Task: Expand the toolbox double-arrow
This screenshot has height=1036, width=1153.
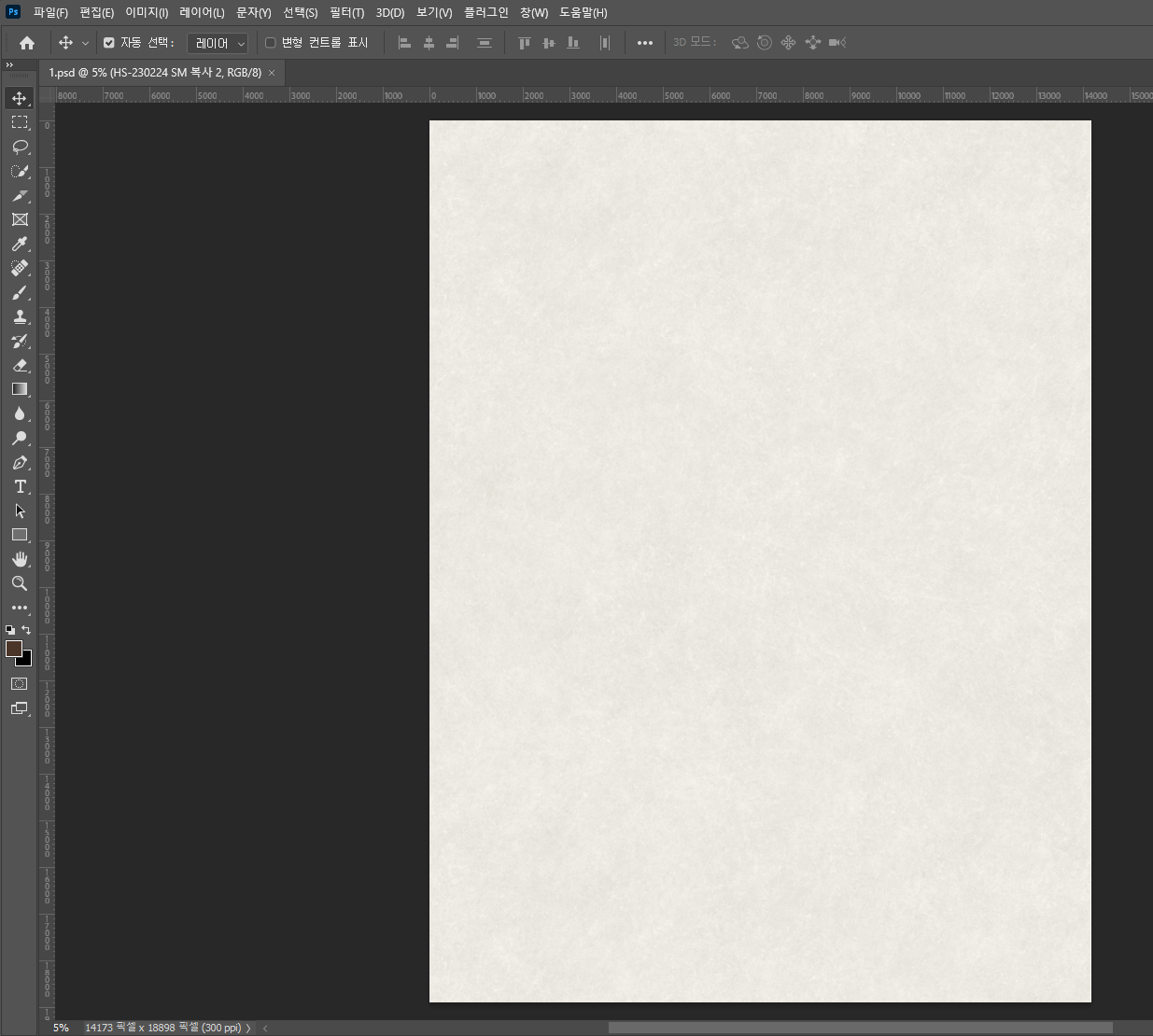Action: (9, 65)
